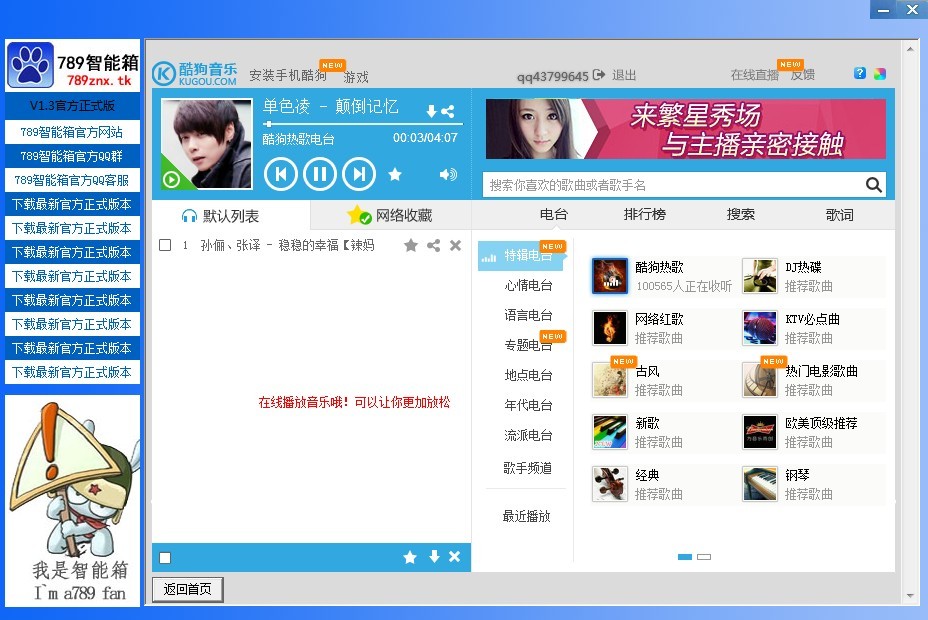Check the box for song 1
This screenshot has height=620, width=928.
point(165,245)
